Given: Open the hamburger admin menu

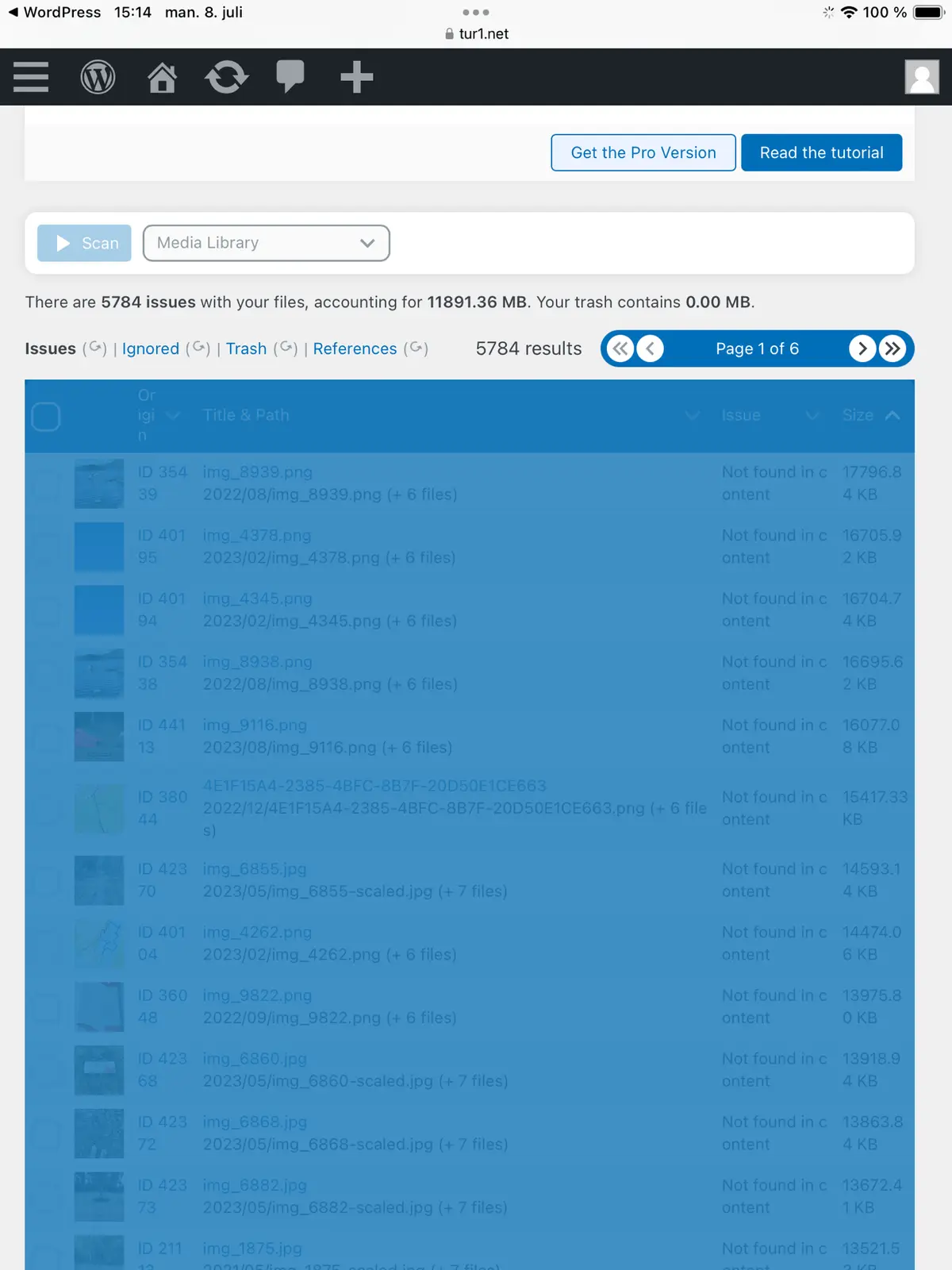Looking at the screenshot, I should coord(31,77).
